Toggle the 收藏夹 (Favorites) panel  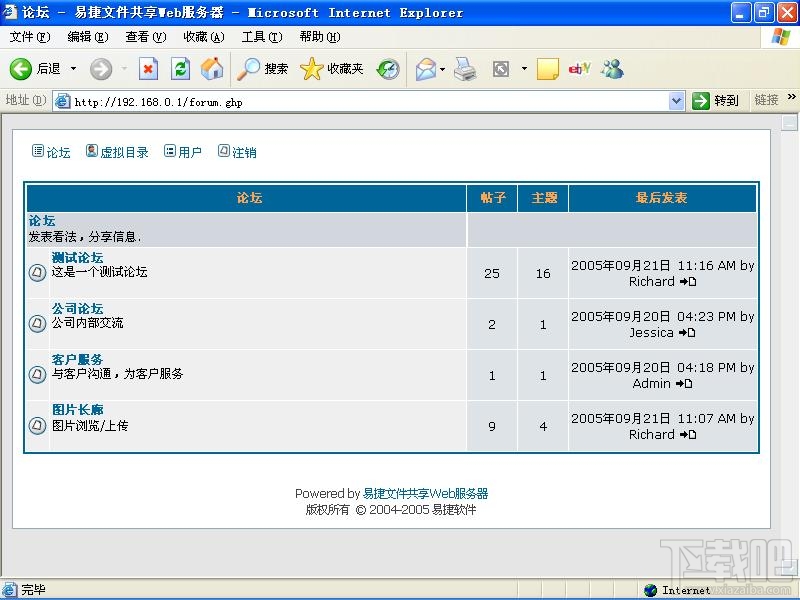(x=328, y=70)
